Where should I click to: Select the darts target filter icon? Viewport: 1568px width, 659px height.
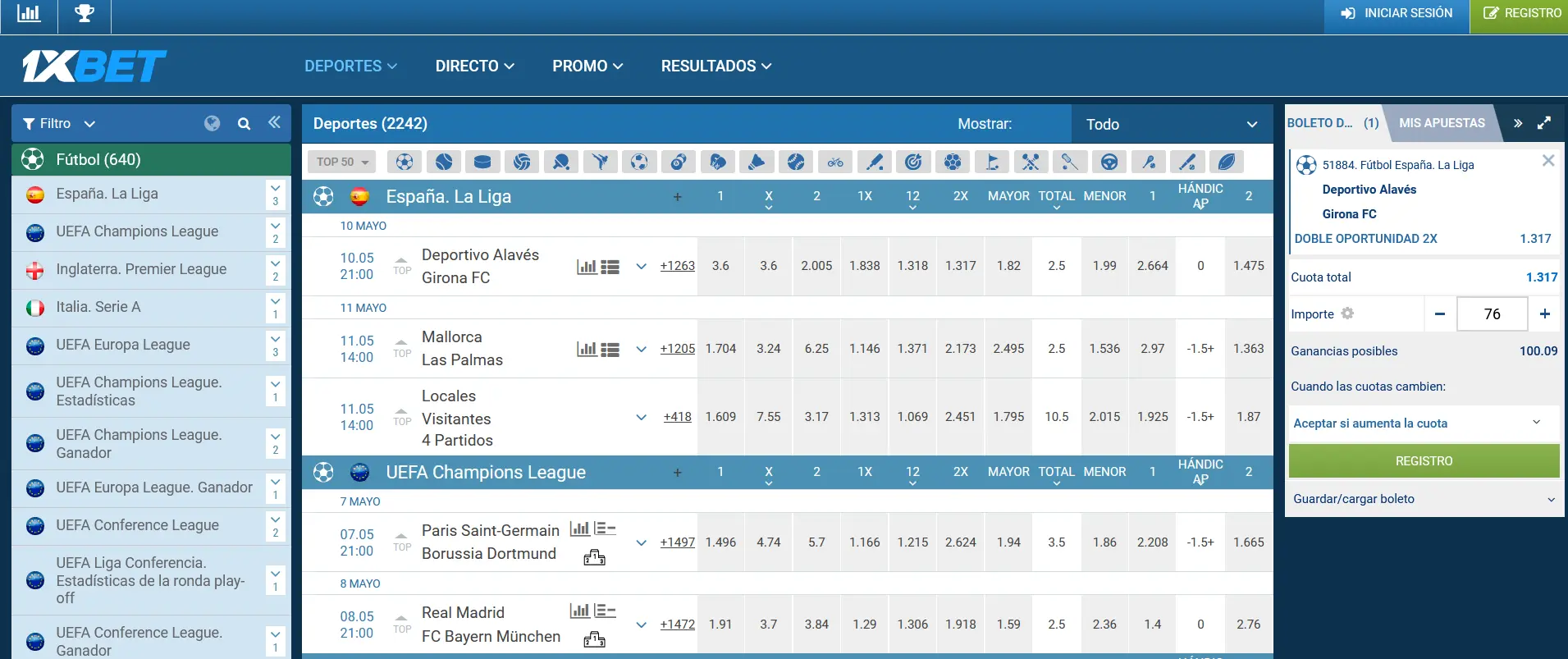point(913,162)
